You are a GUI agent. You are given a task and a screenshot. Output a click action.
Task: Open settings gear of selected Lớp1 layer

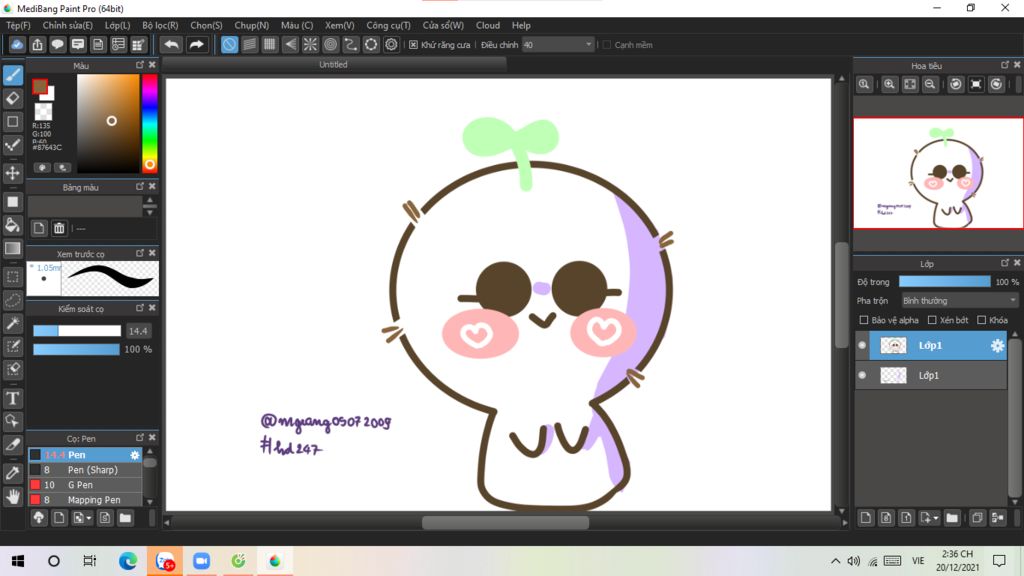pos(997,345)
